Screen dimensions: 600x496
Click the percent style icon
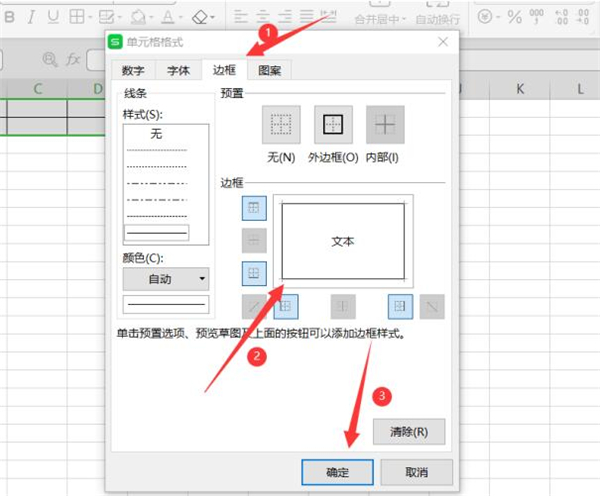click(514, 17)
